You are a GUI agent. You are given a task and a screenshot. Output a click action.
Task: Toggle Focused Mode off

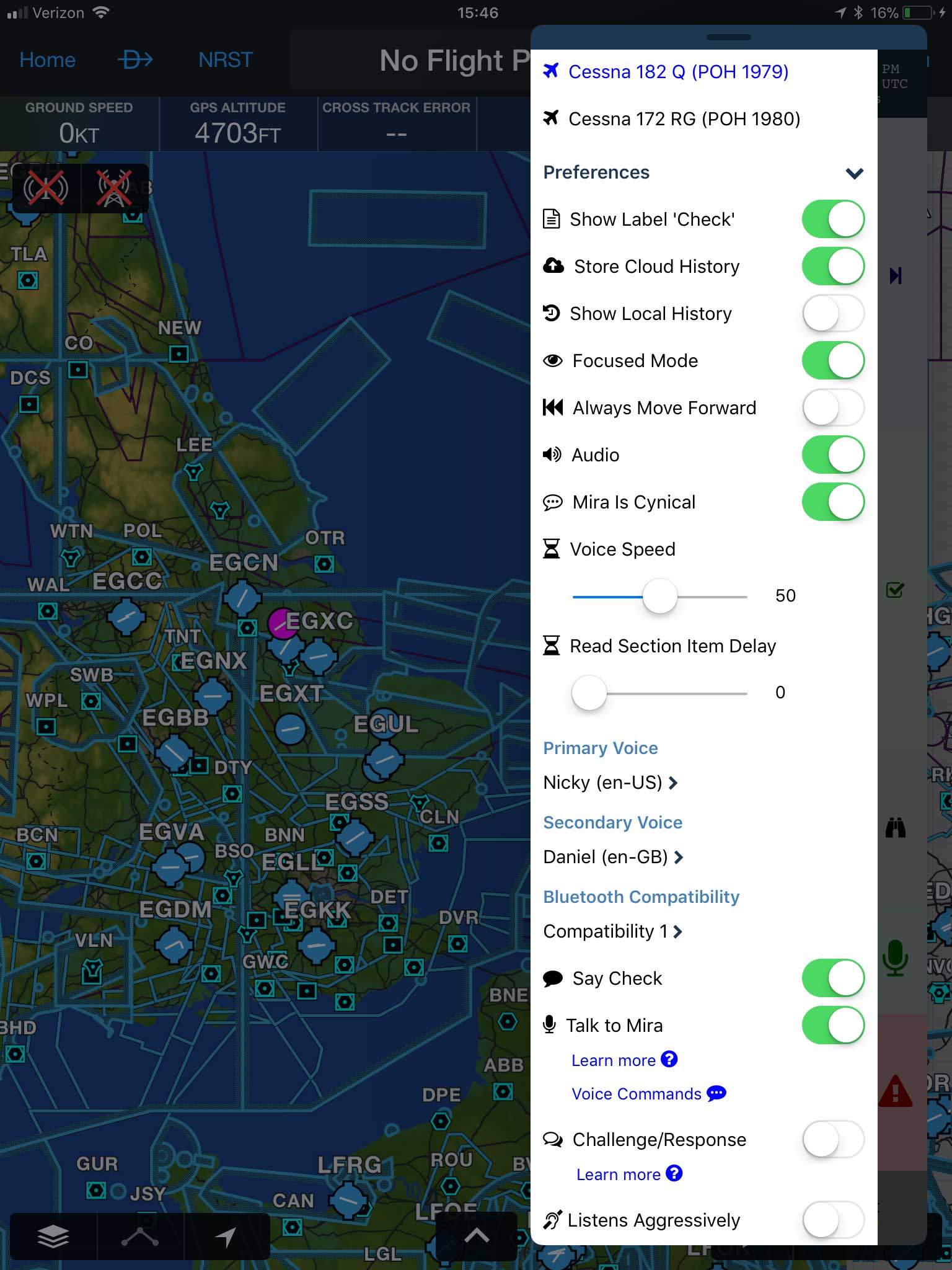[833, 360]
